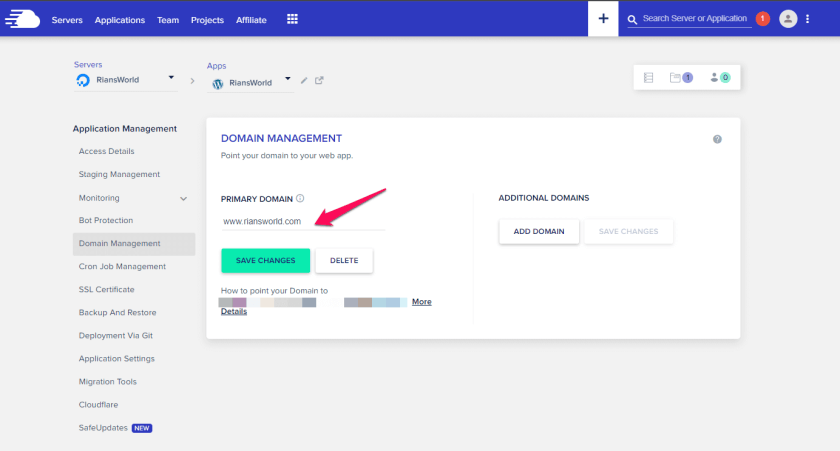
Task: Open the More Details link
Action: (422, 302)
